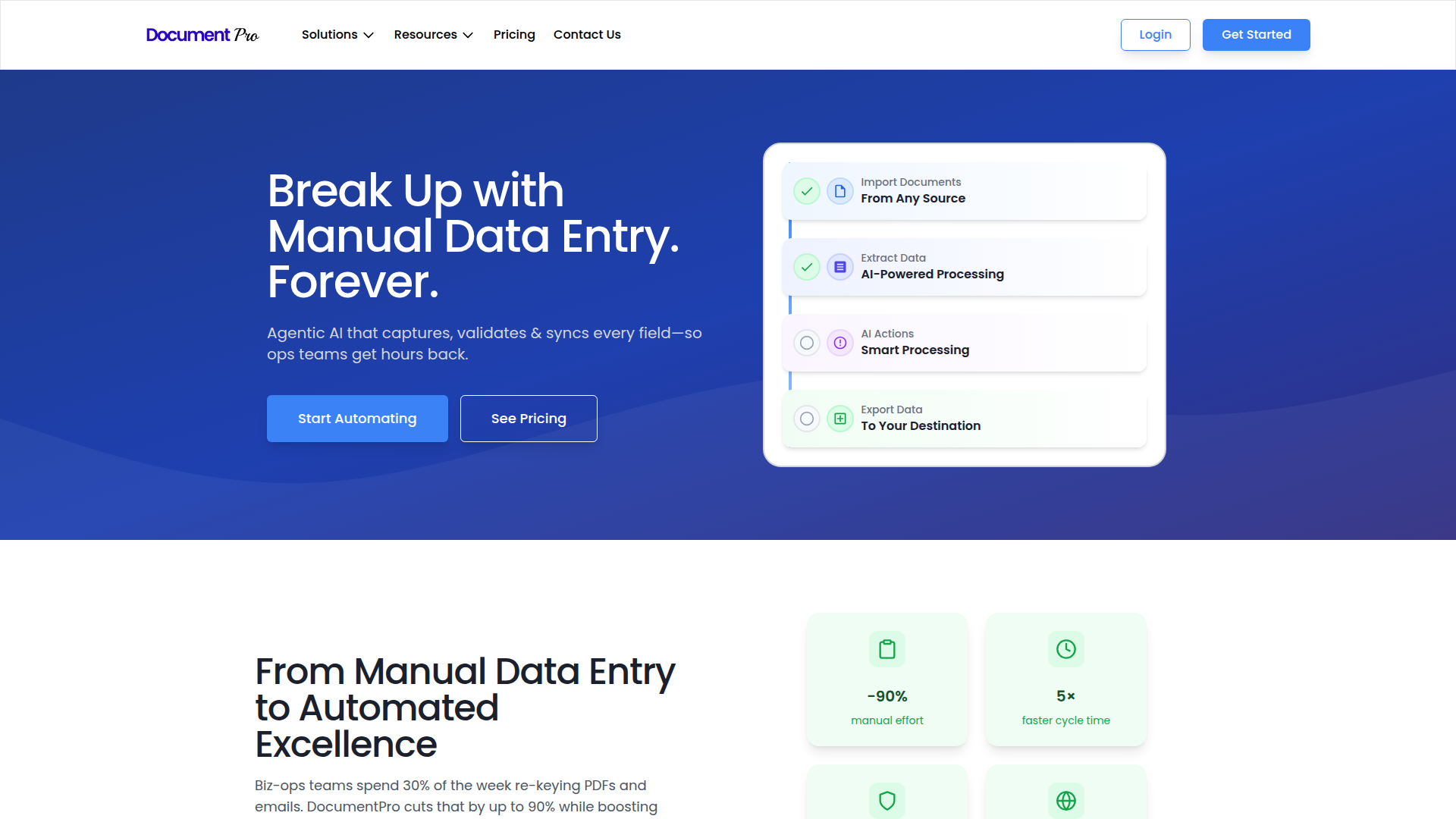
Task: Click the AI Actions purple alert icon
Action: pos(840,343)
